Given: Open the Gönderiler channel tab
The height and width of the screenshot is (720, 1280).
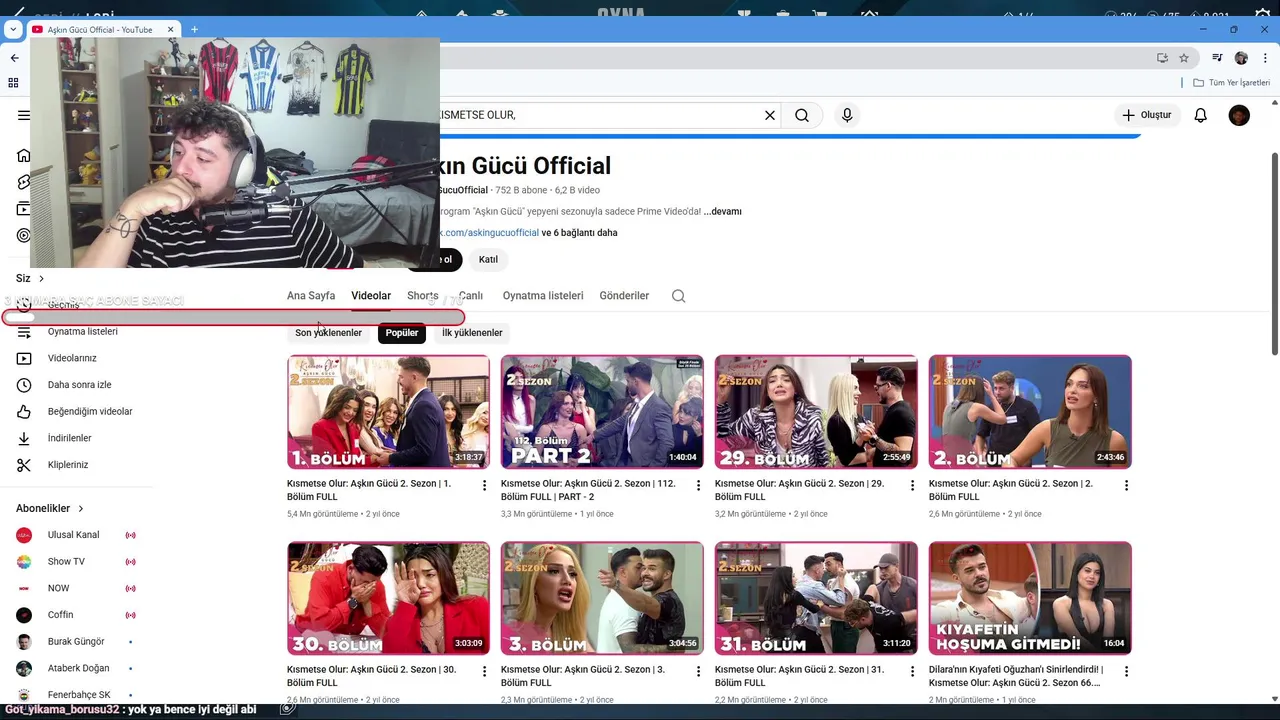Looking at the screenshot, I should point(624,296).
